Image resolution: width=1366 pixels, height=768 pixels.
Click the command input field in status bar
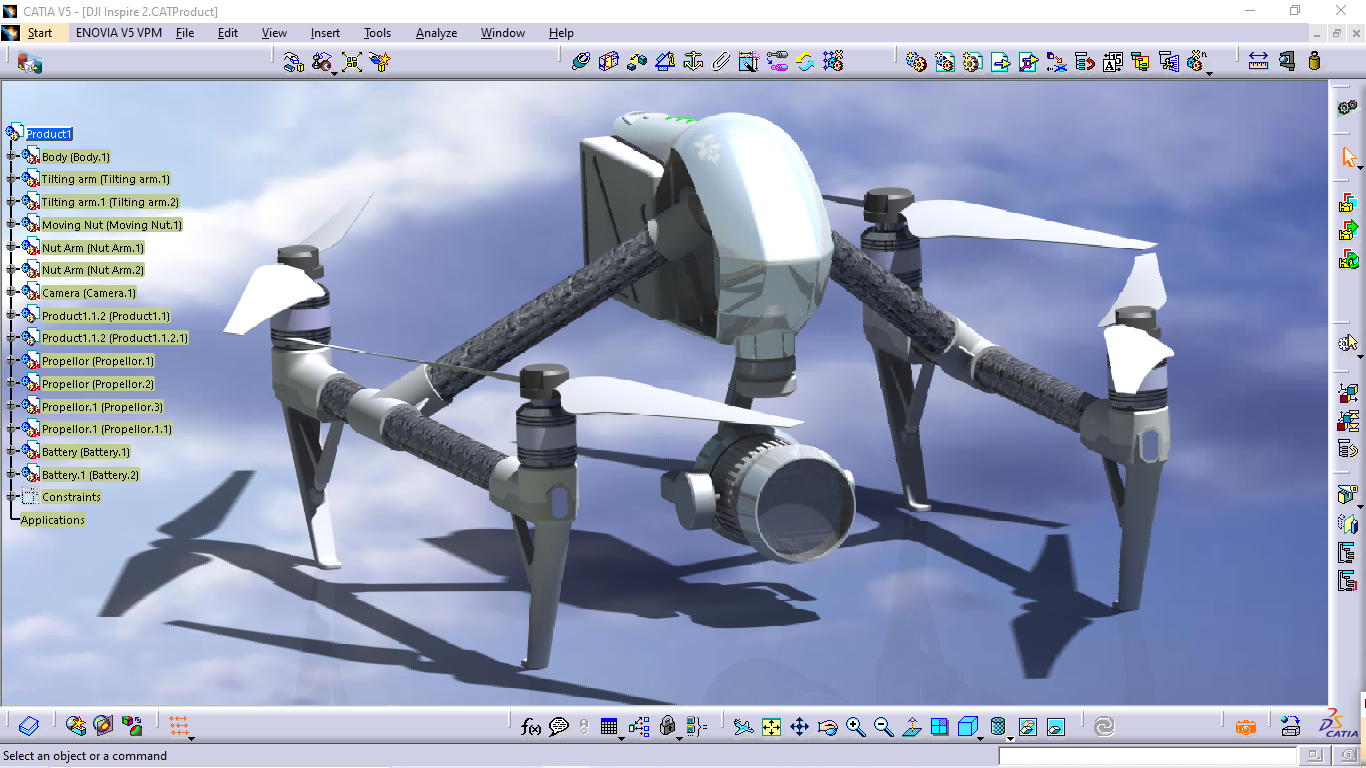tap(1146, 756)
